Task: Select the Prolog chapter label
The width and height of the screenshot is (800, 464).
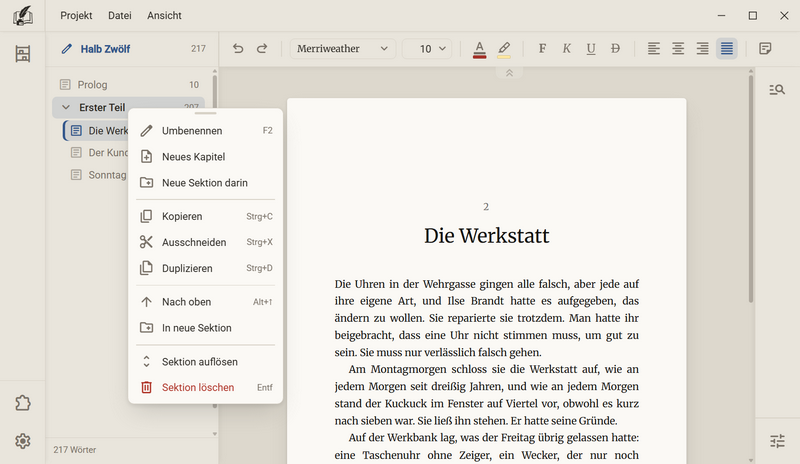Action: [92, 85]
